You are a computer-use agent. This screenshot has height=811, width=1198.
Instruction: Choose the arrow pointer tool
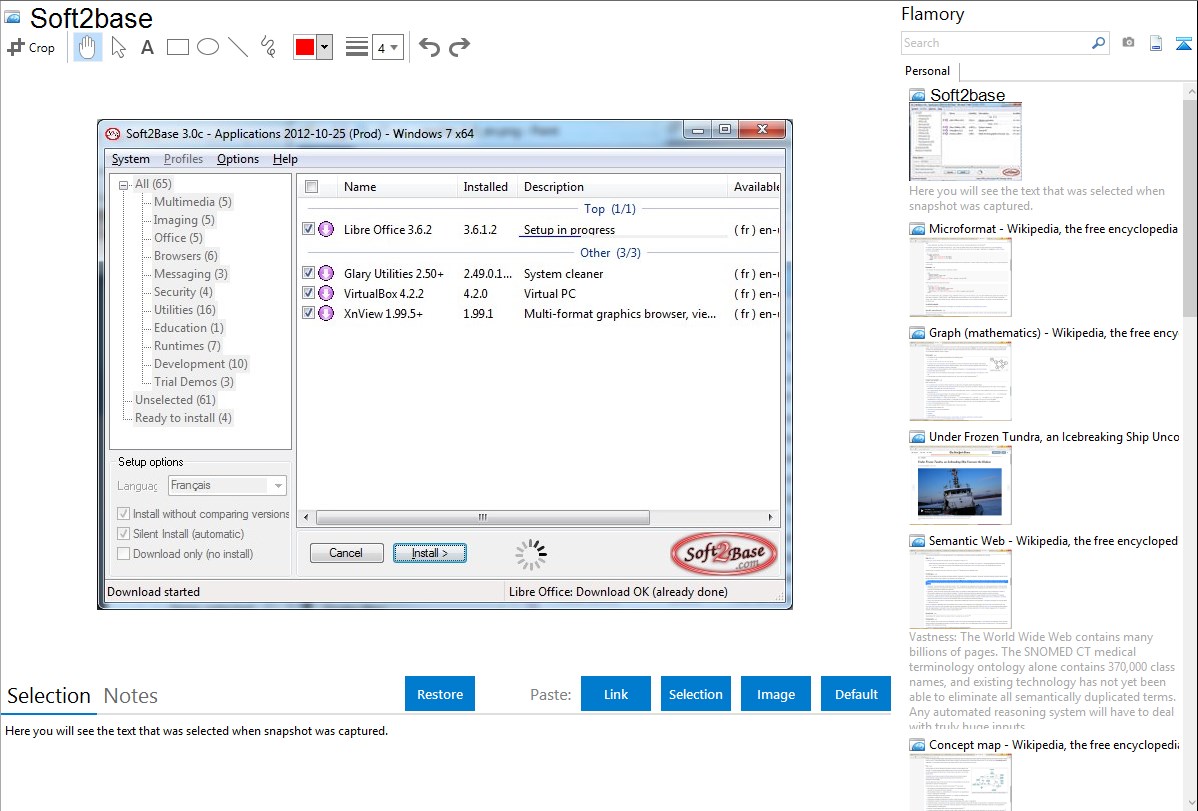(118, 47)
